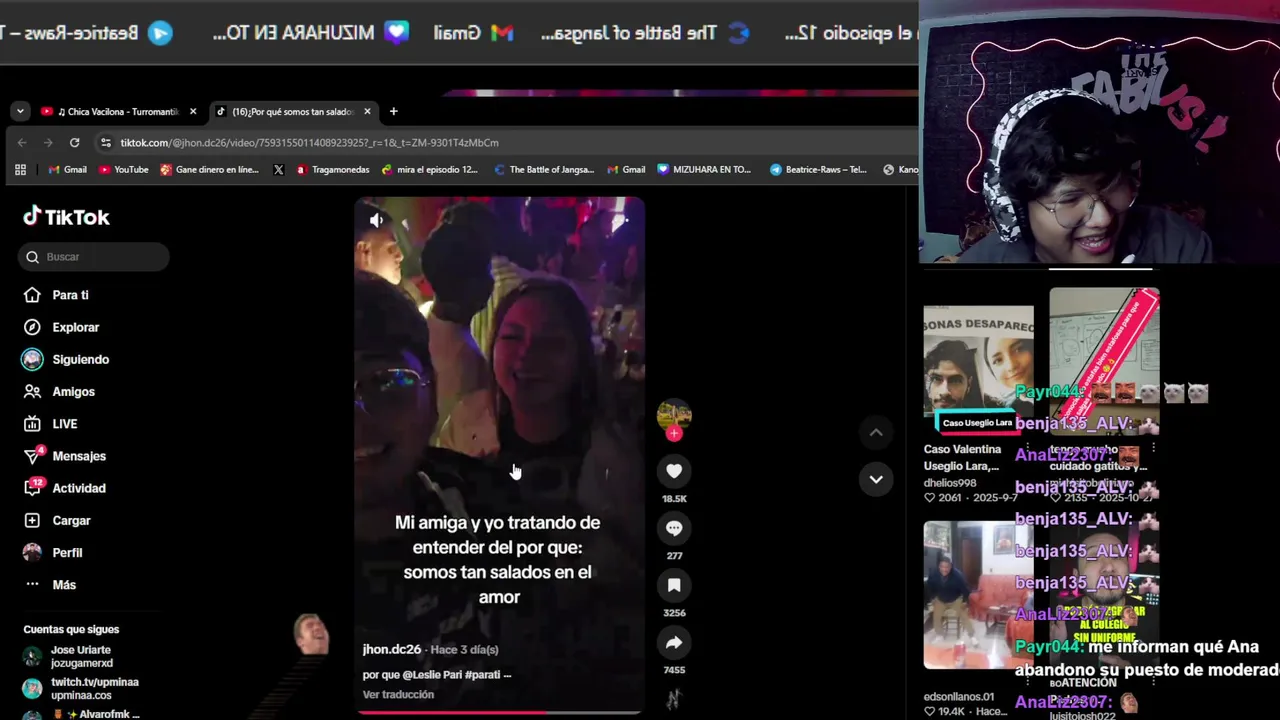
Task: Open the edsonllanos.01 video thumbnail
Action: [978, 594]
